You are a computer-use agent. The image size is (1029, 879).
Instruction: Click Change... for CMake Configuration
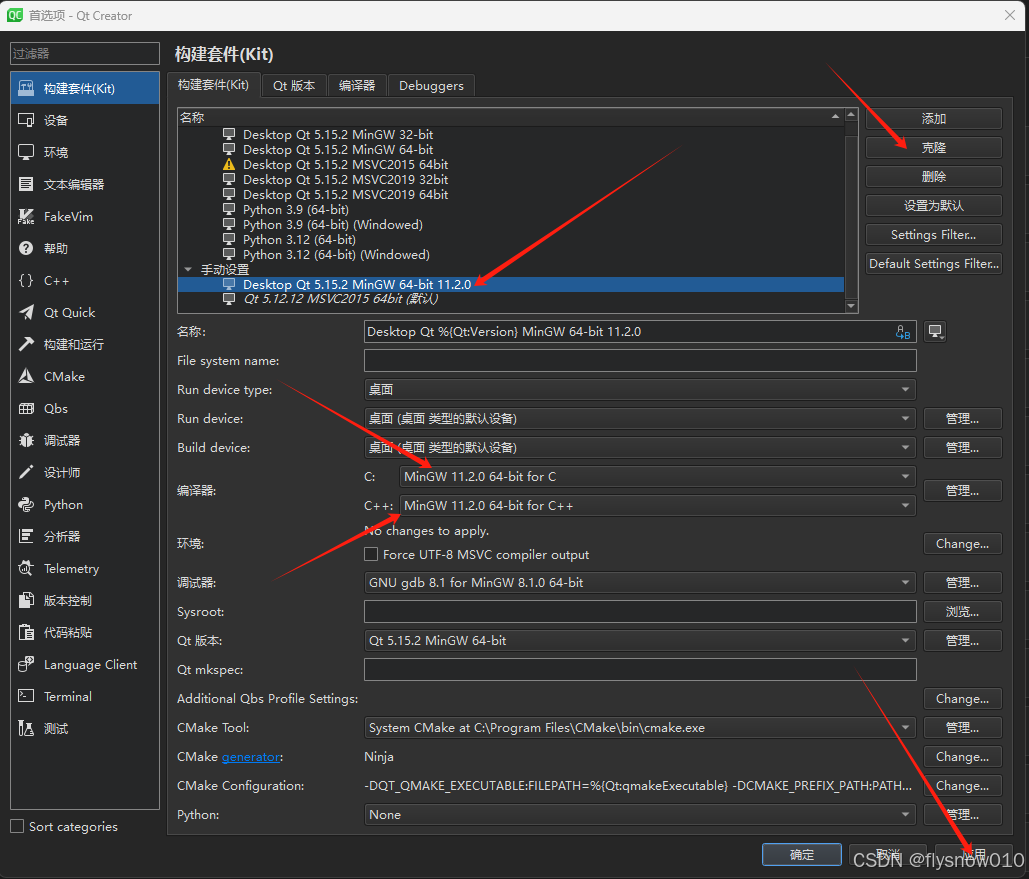(962, 785)
